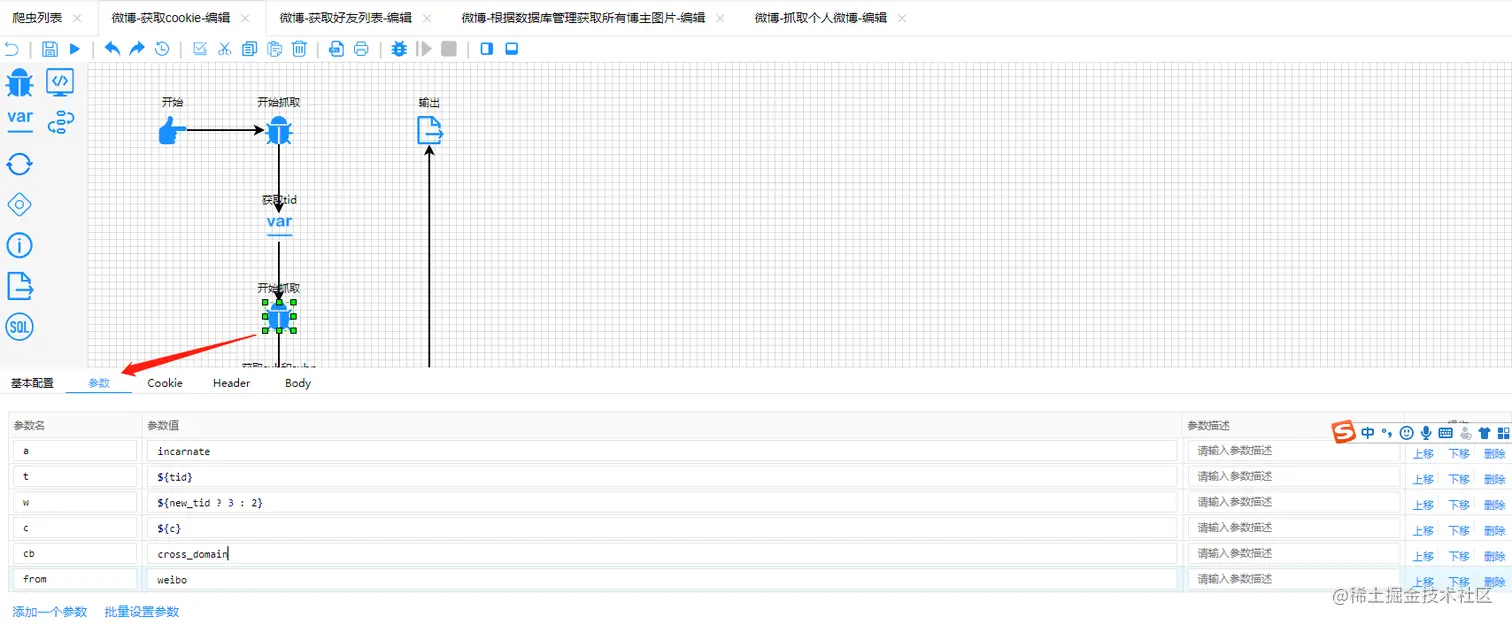
Task: Open the 微博-抓取个人微博-编辑 tab
Action: 820,18
